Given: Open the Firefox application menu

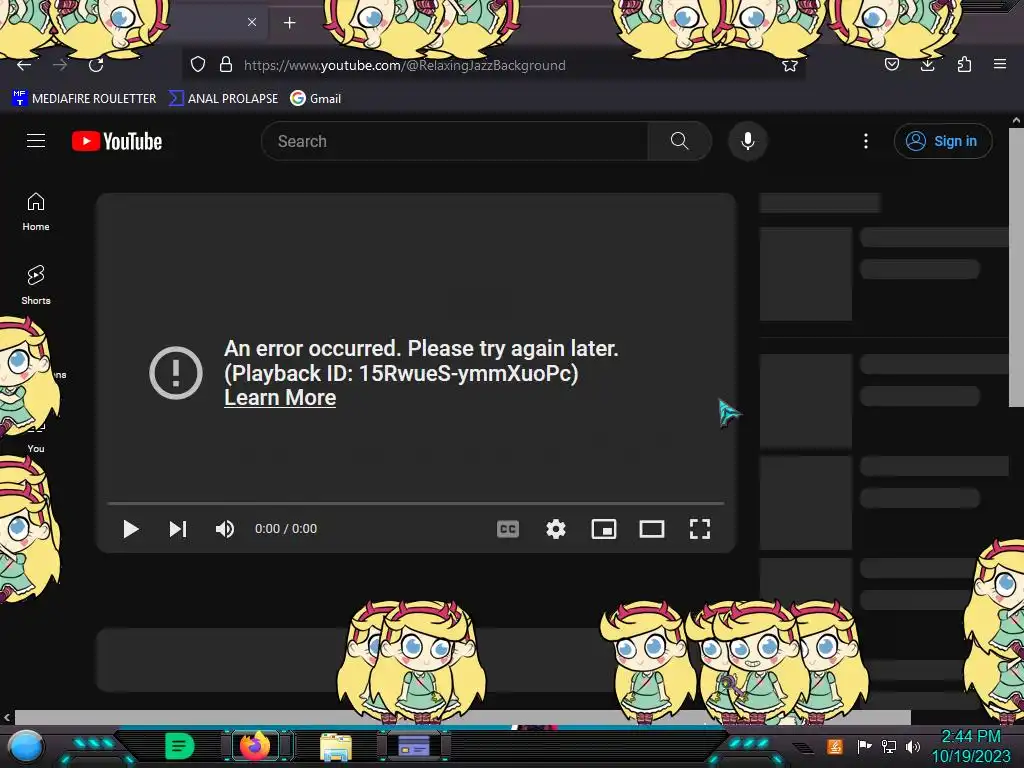Looking at the screenshot, I should [x=1000, y=64].
